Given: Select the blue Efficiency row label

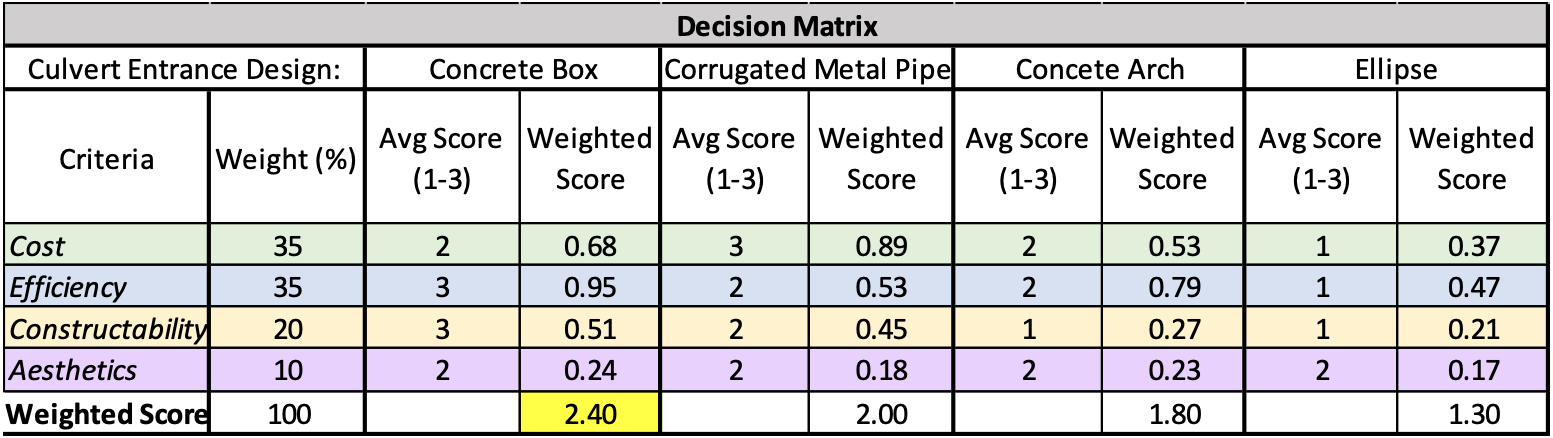Looking at the screenshot, I should 106,289.
